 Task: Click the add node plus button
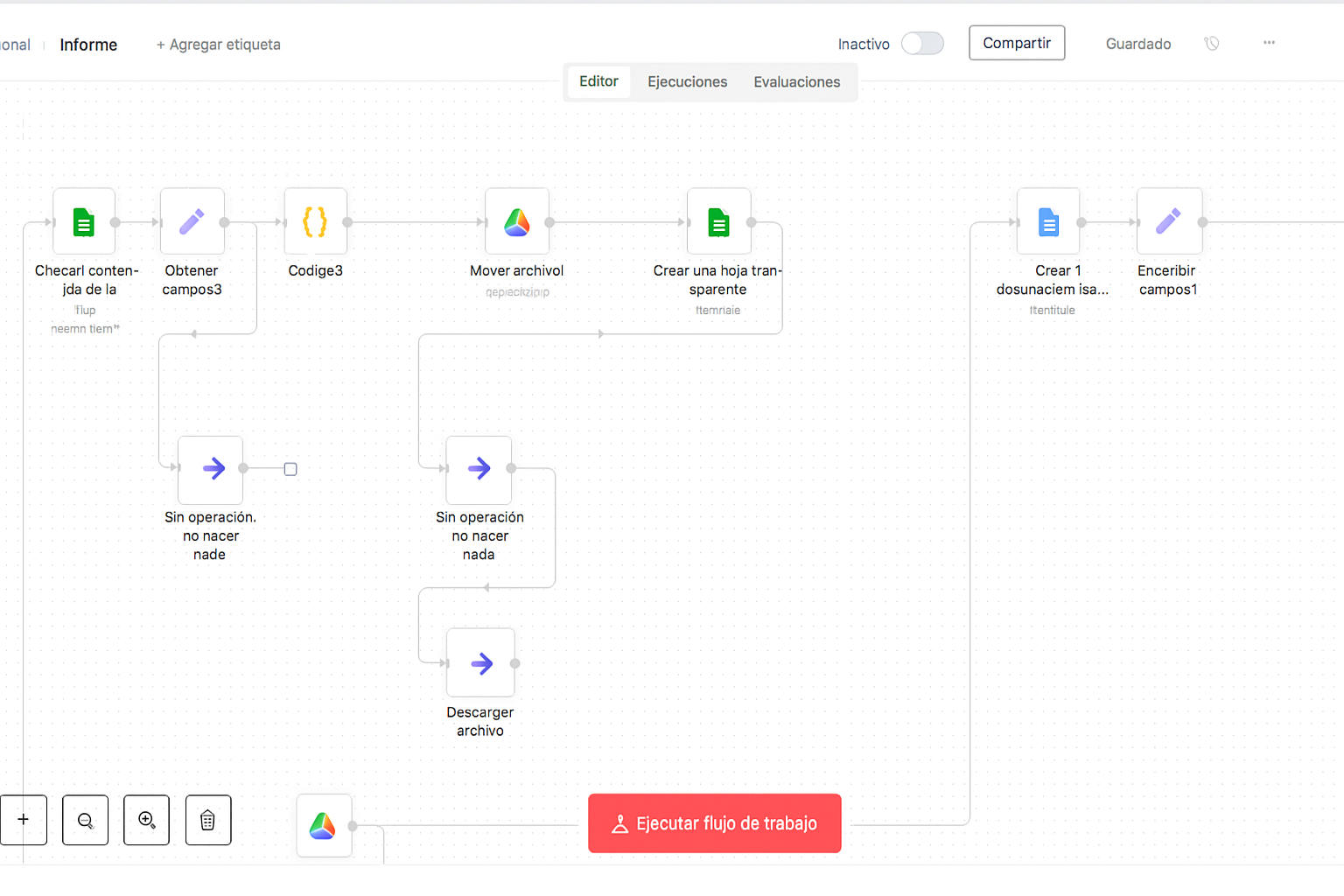(x=24, y=820)
